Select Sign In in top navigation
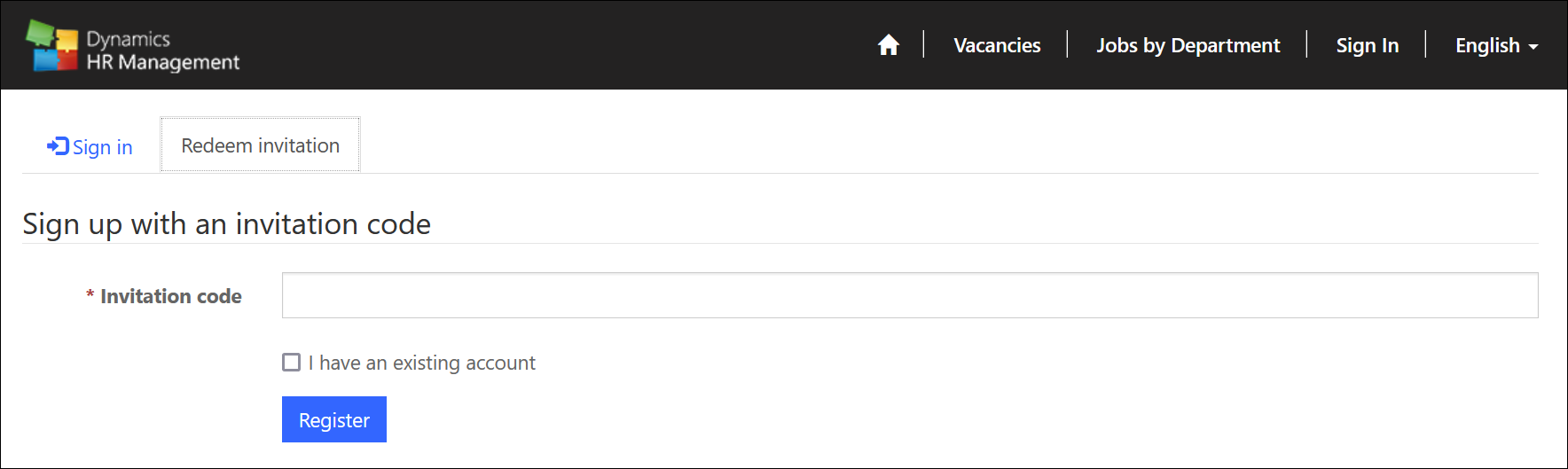This screenshot has height=469, width=1568. (x=1367, y=45)
